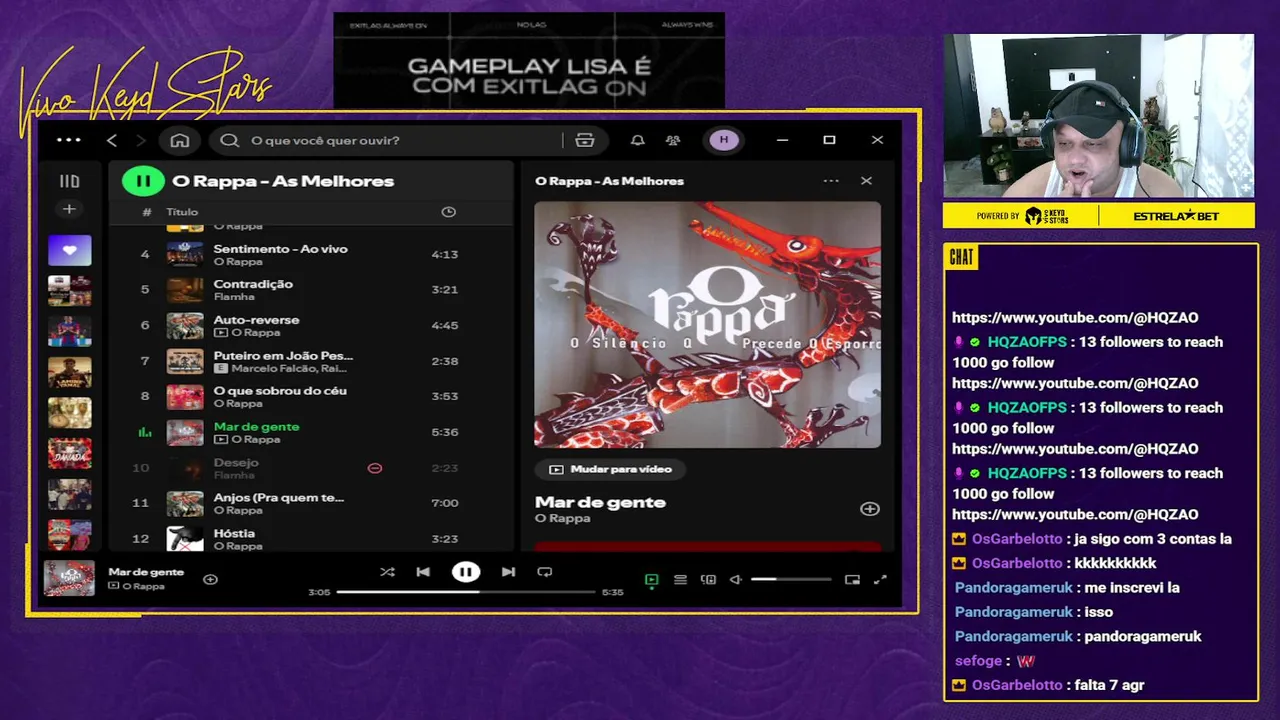Open Marcelo Falcão artist link
1280x720 pixels.
275,368
